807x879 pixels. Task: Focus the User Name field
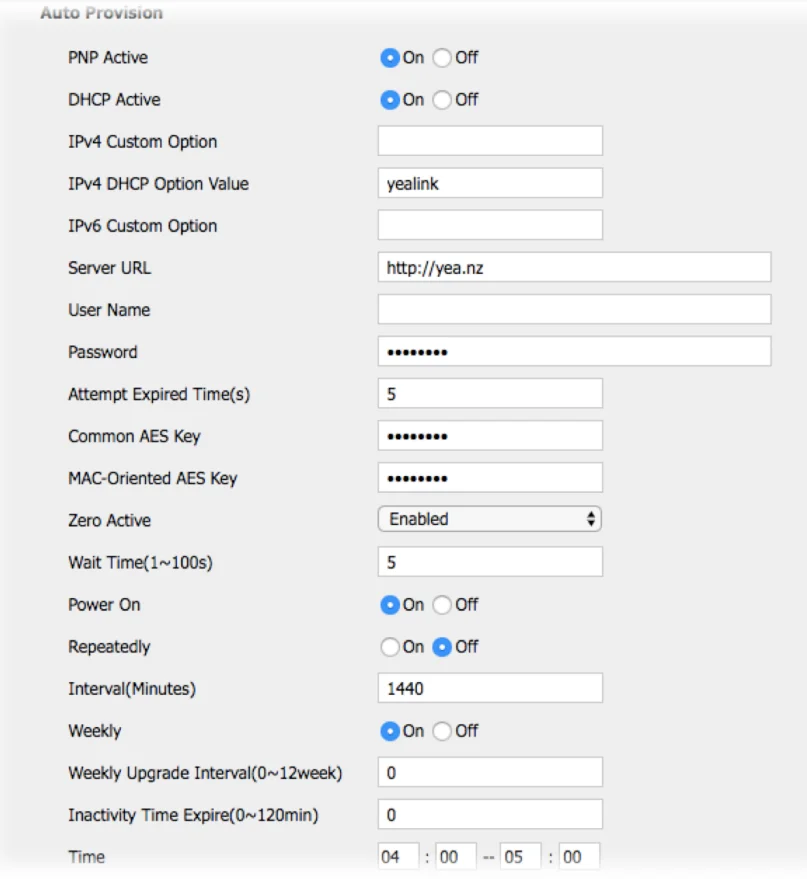(575, 309)
